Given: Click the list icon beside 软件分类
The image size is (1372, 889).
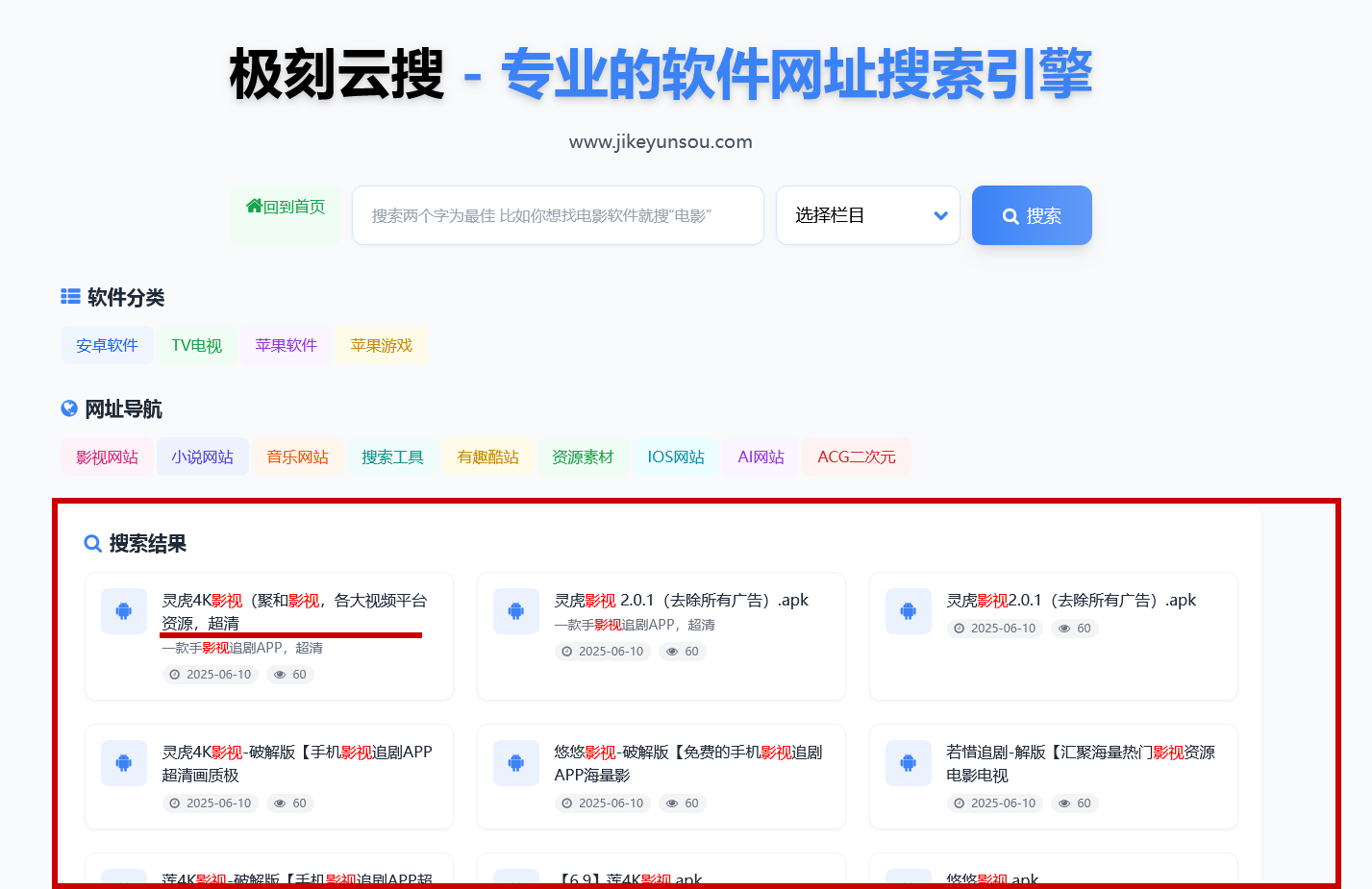Looking at the screenshot, I should 70,297.
